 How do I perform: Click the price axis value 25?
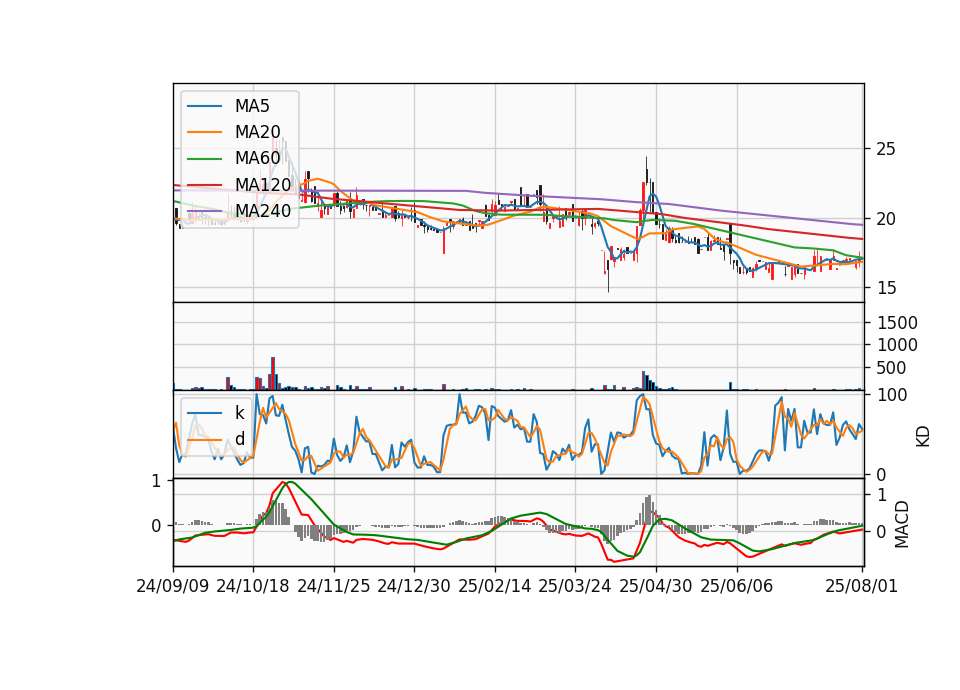pos(886,149)
